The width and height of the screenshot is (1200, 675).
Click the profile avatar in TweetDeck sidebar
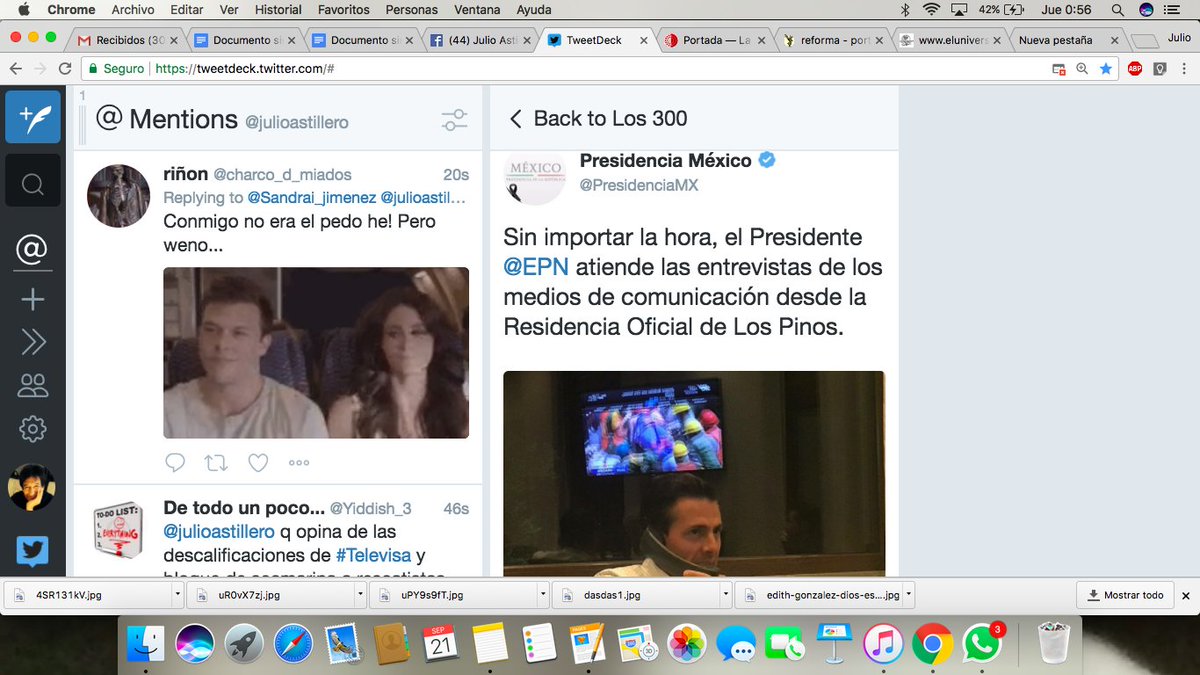32,488
